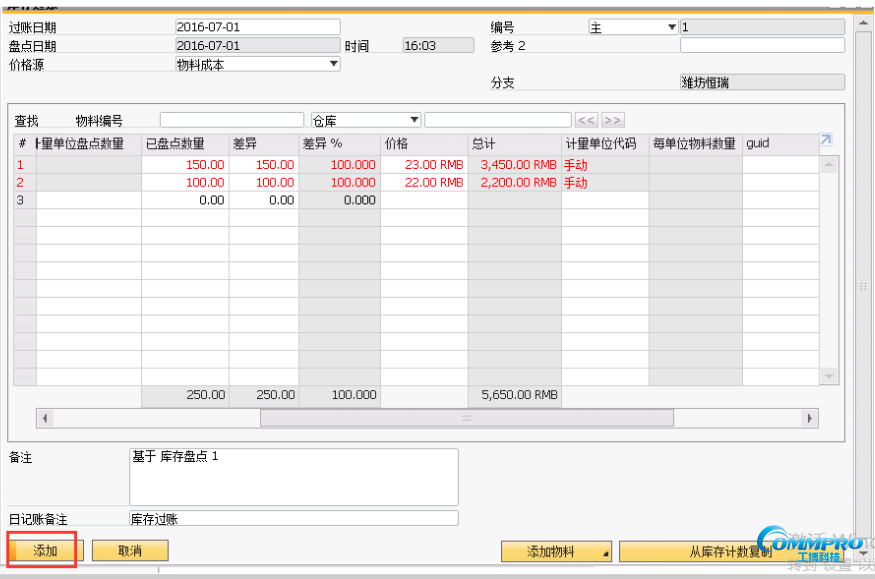Click the 取消 button
This screenshot has height=579, width=875.
coord(129,550)
